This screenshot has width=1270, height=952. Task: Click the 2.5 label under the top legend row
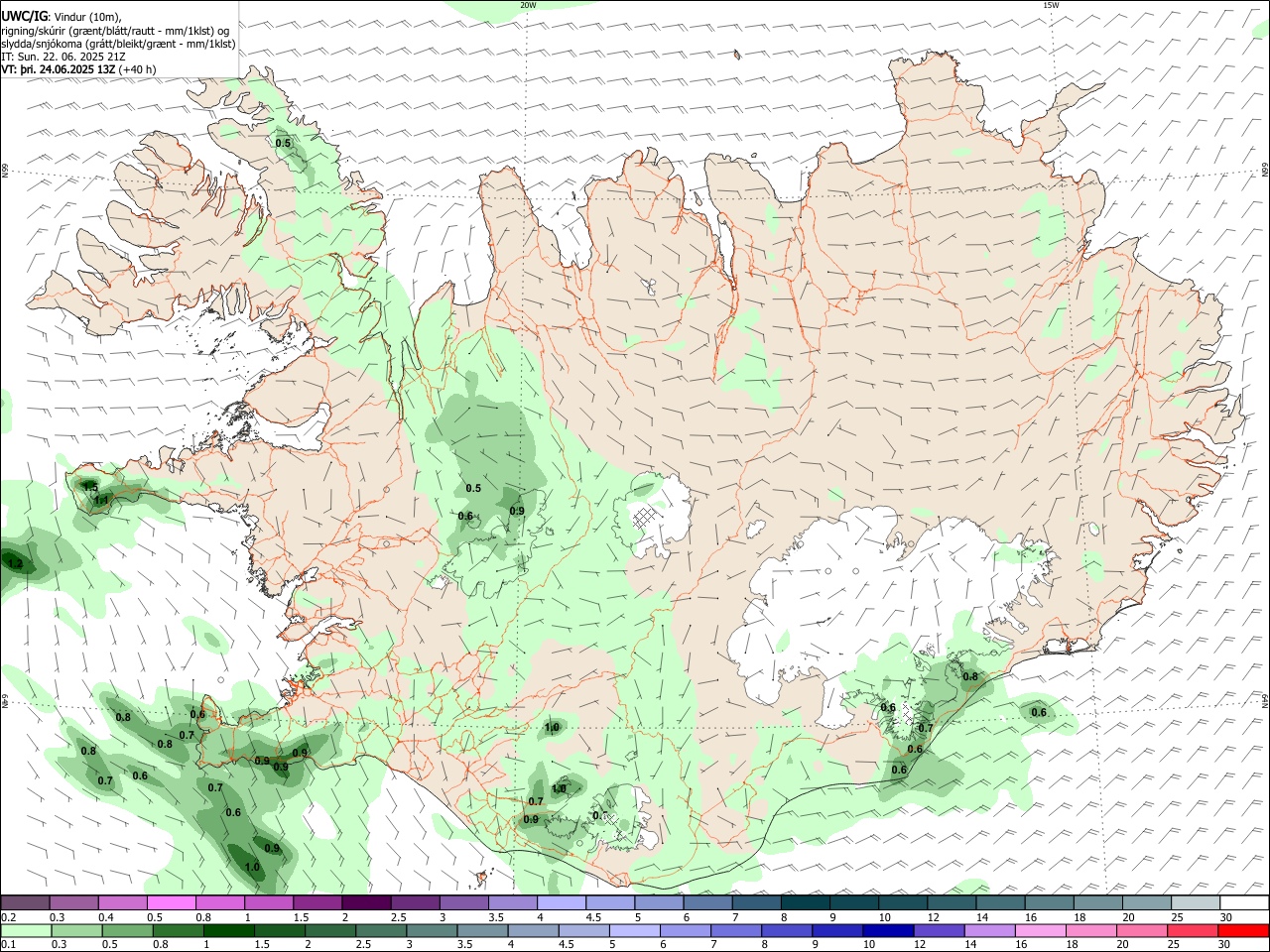(399, 917)
